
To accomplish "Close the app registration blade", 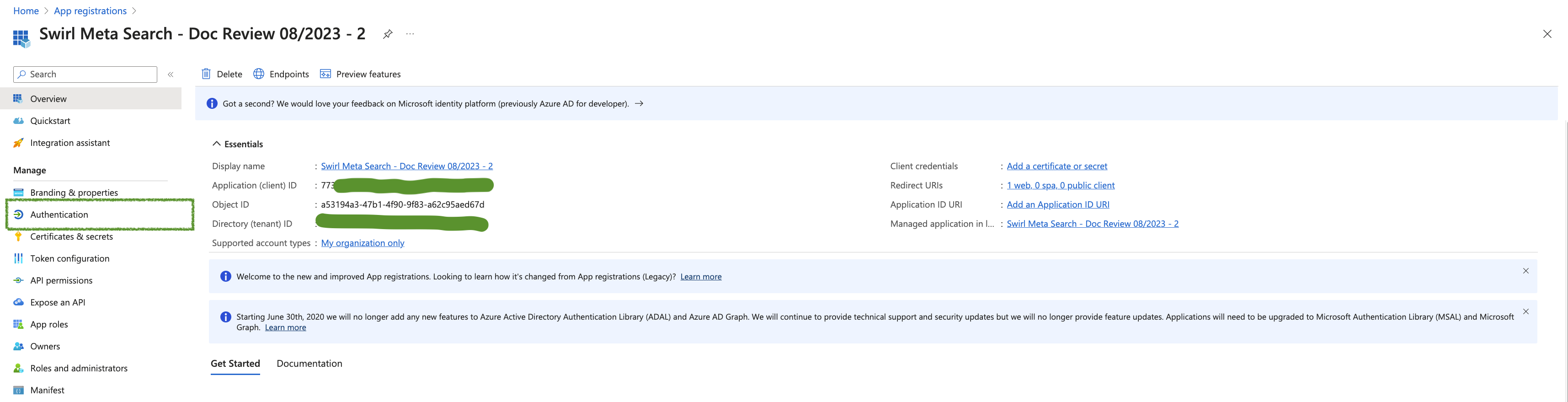I will pos(1547,34).
